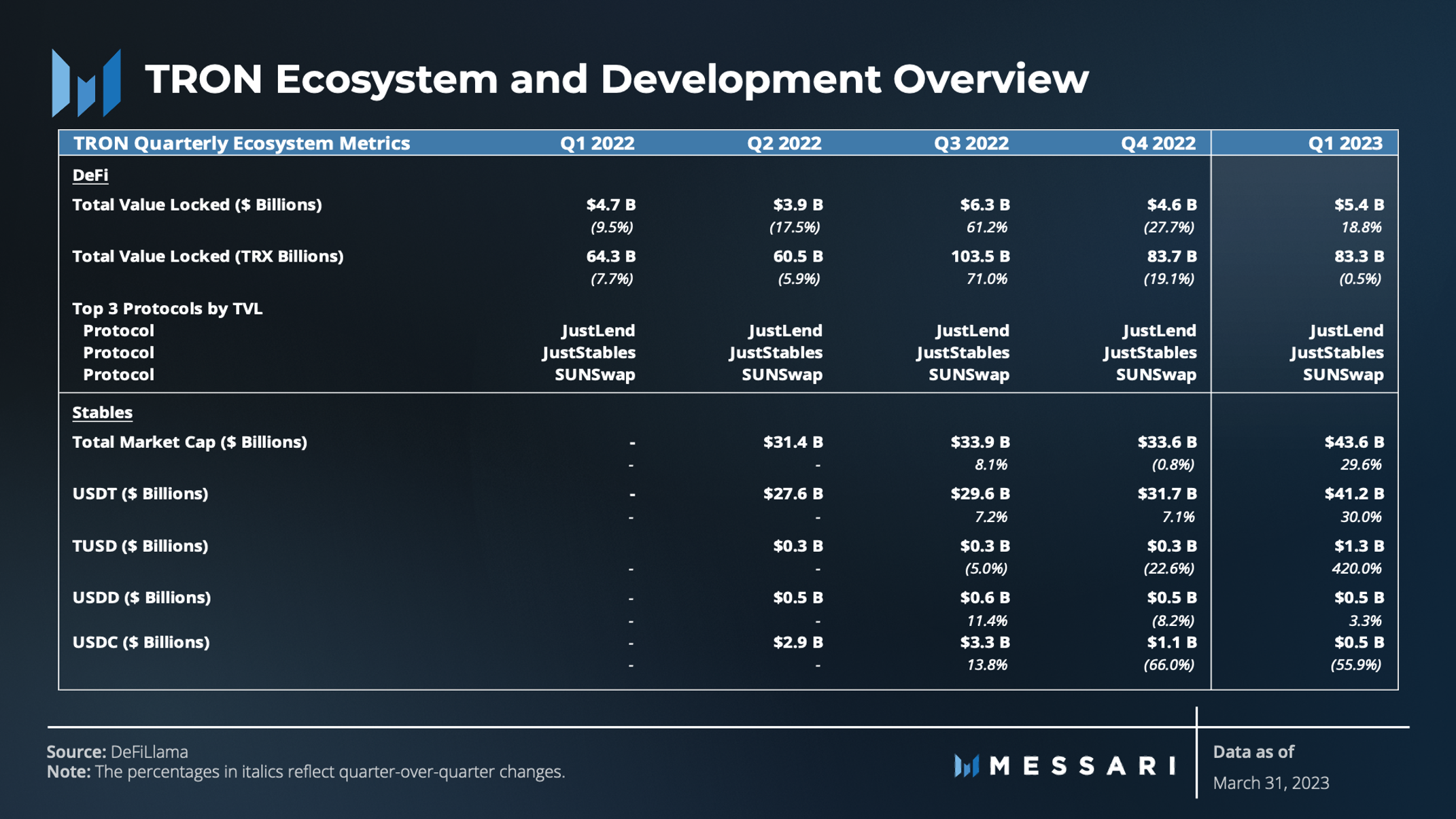Click the Top 3 Protocols by TVL label

[167, 309]
